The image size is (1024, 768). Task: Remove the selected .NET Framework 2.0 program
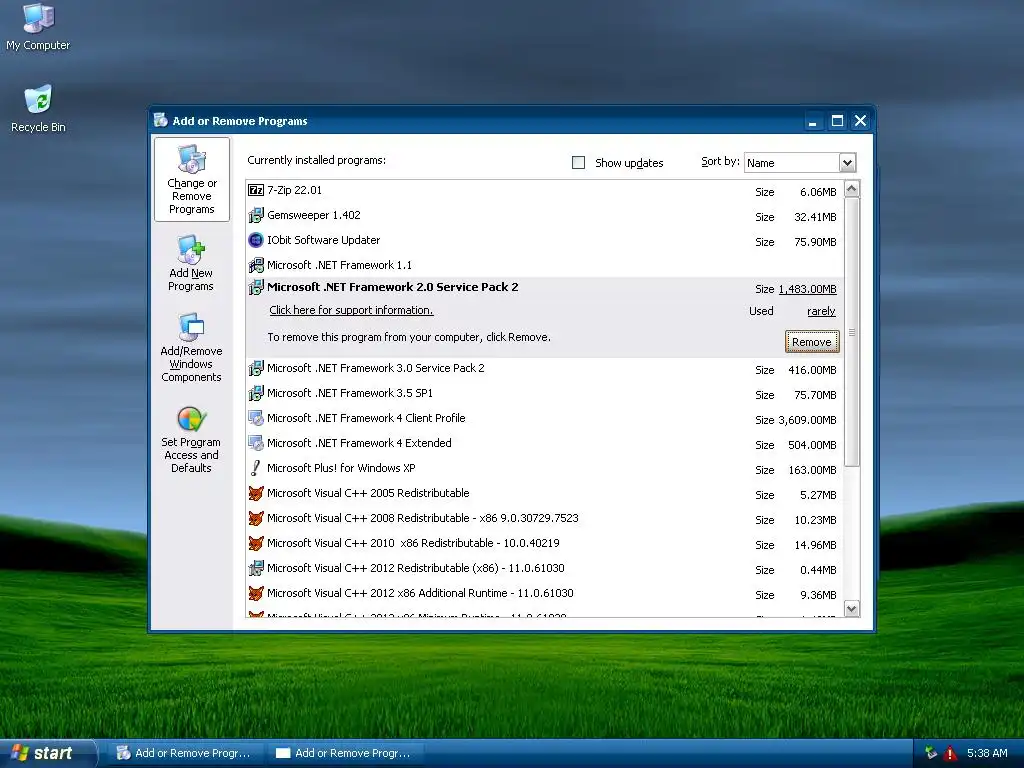812,342
